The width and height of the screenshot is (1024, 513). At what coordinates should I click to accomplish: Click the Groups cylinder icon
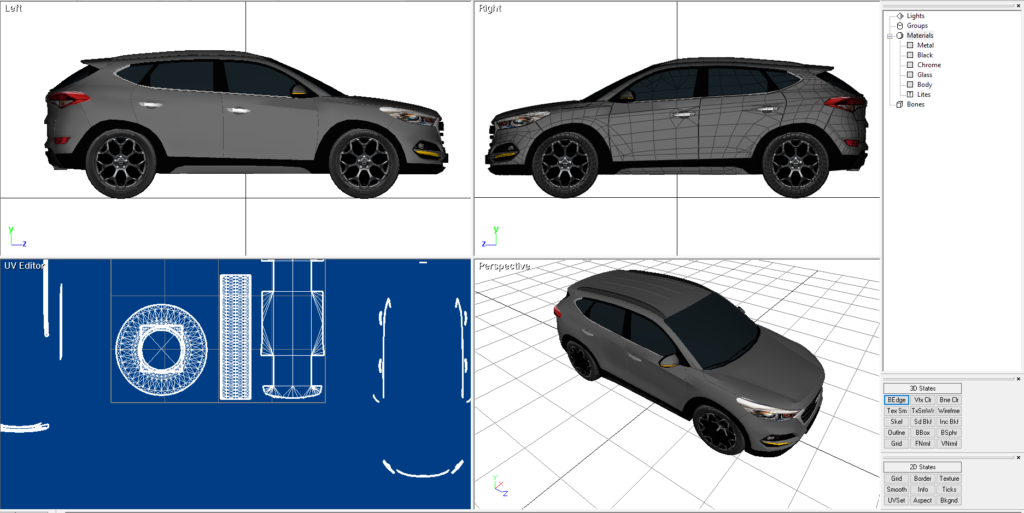(900, 26)
